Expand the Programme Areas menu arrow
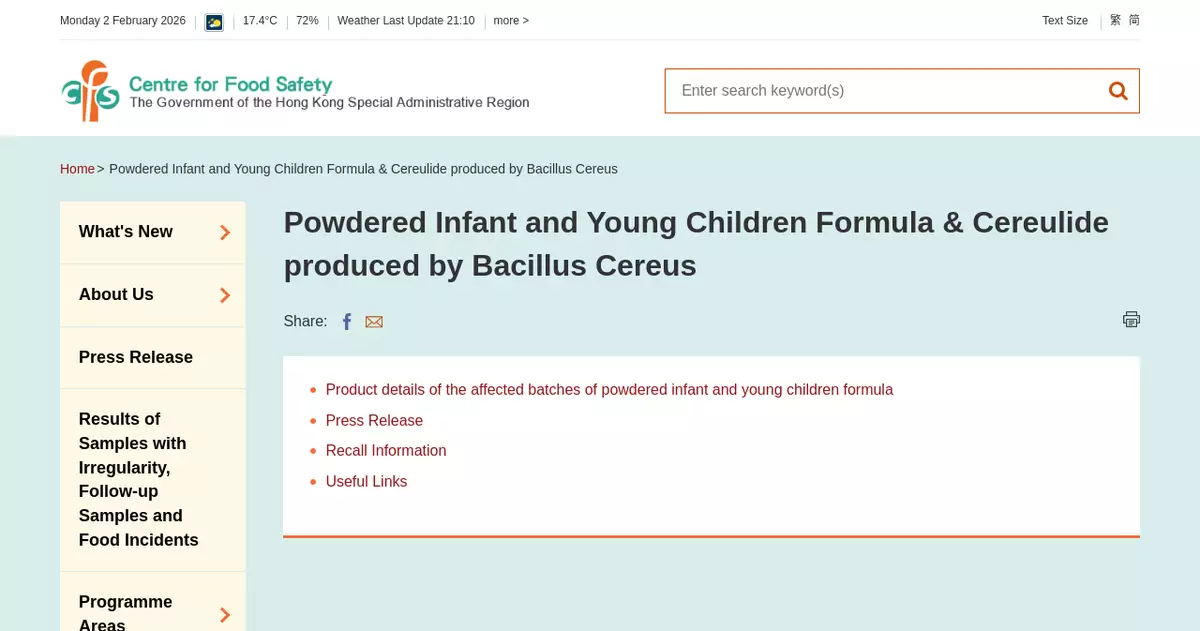The width and height of the screenshot is (1200, 631). pos(225,614)
